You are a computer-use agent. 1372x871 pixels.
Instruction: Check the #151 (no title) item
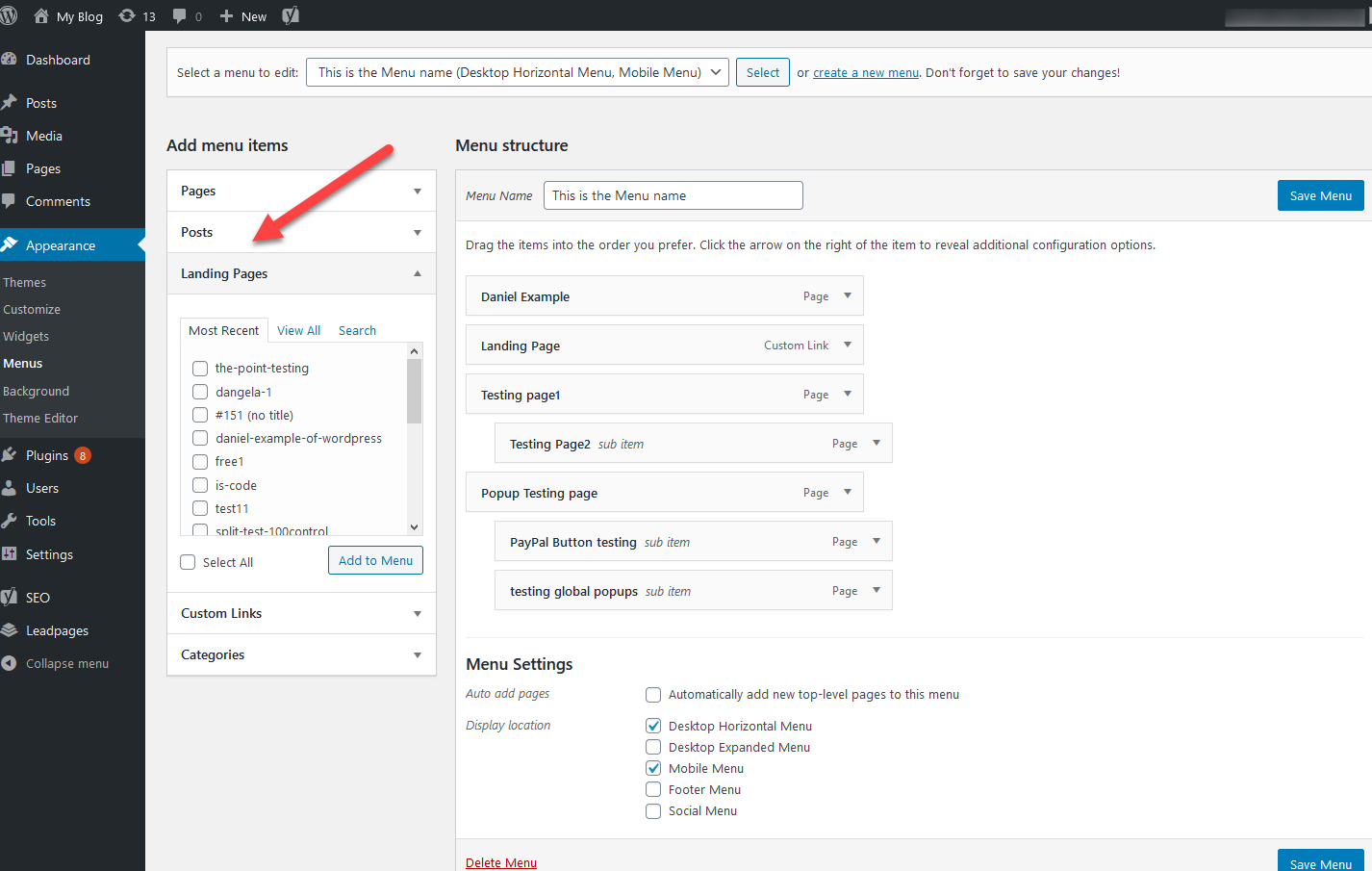(200, 415)
